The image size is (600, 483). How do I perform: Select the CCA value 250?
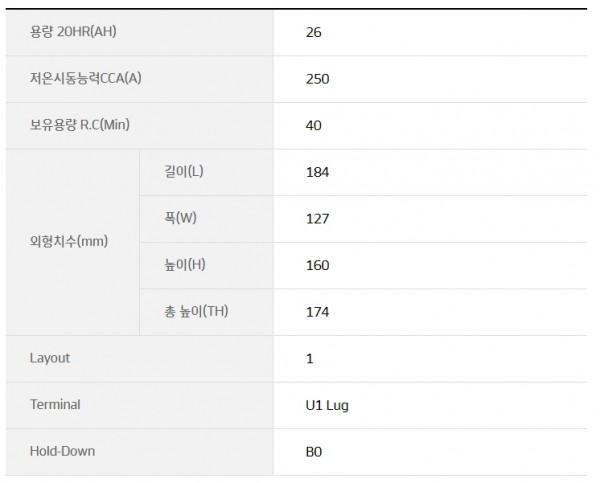(317, 79)
